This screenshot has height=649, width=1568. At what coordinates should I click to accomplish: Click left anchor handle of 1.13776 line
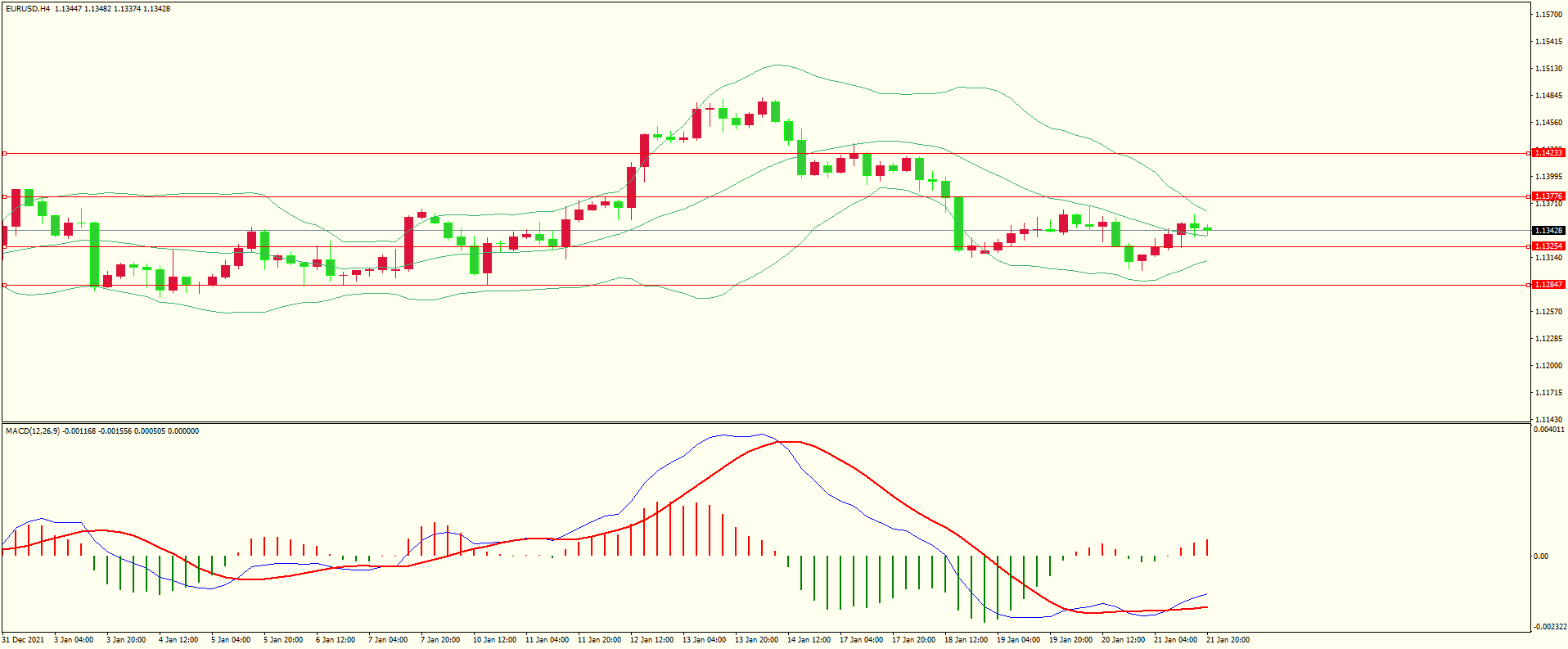4,196
